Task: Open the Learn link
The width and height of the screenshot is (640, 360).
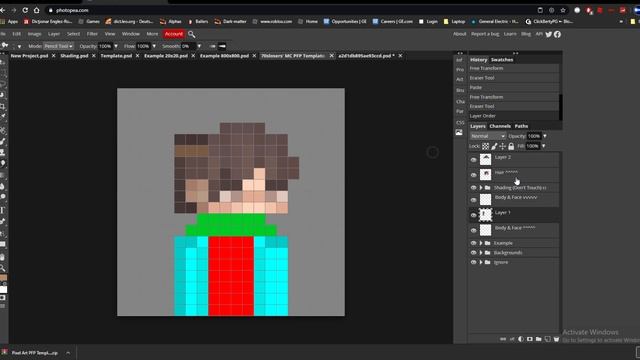Action: (510, 34)
